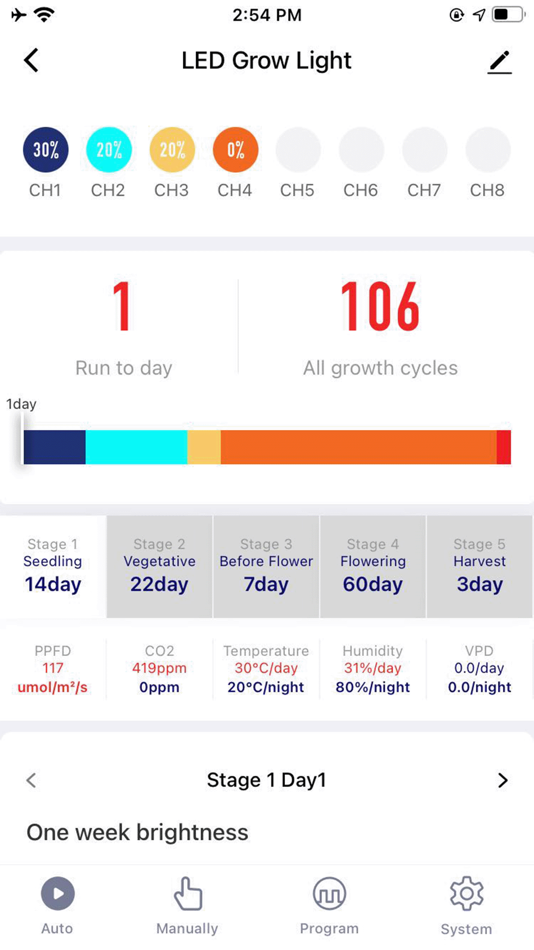This screenshot has width=534, height=950.
Task: Tap the back arrow icon
Action: point(31,61)
